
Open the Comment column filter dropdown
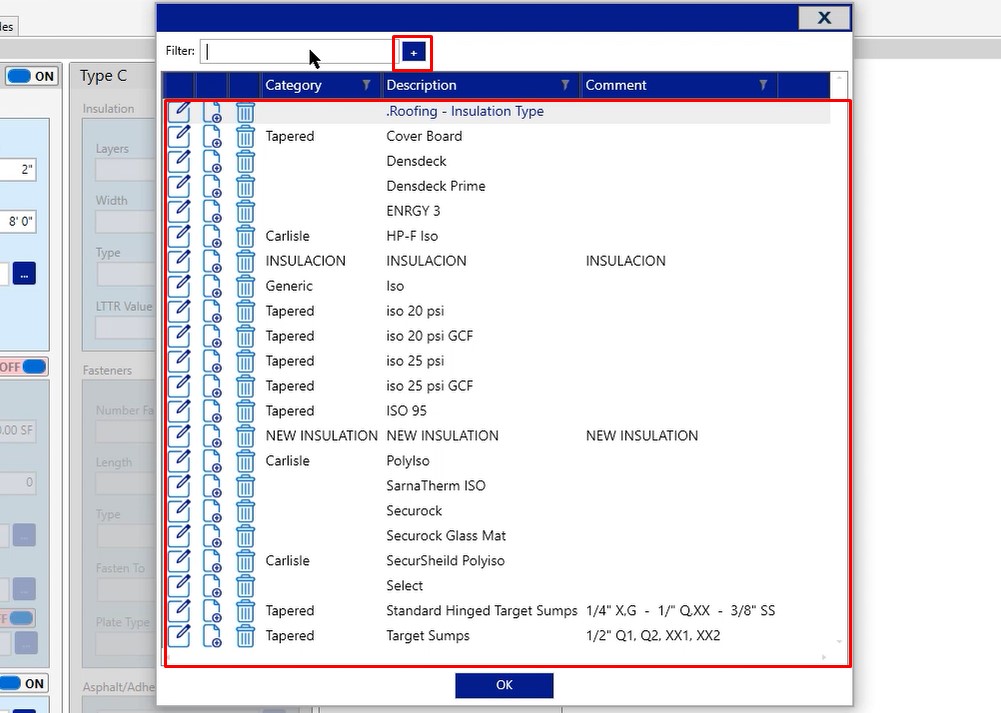click(x=763, y=85)
